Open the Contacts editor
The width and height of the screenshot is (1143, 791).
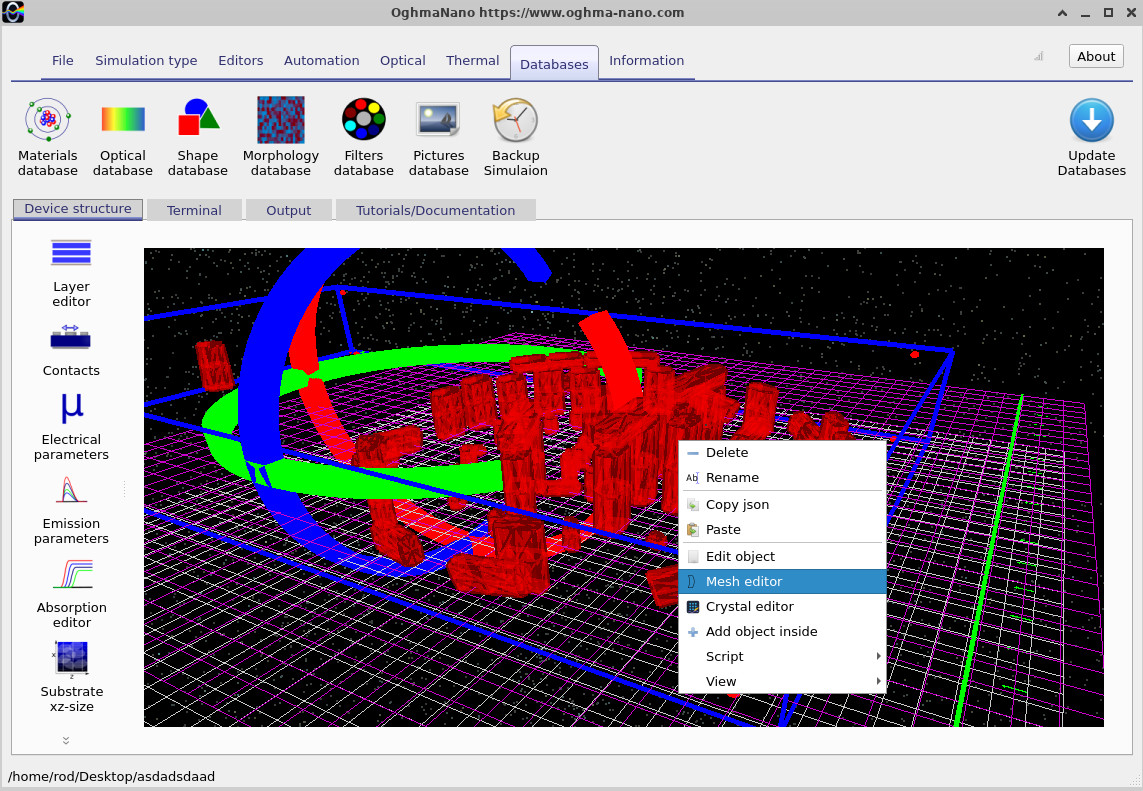pos(71,350)
